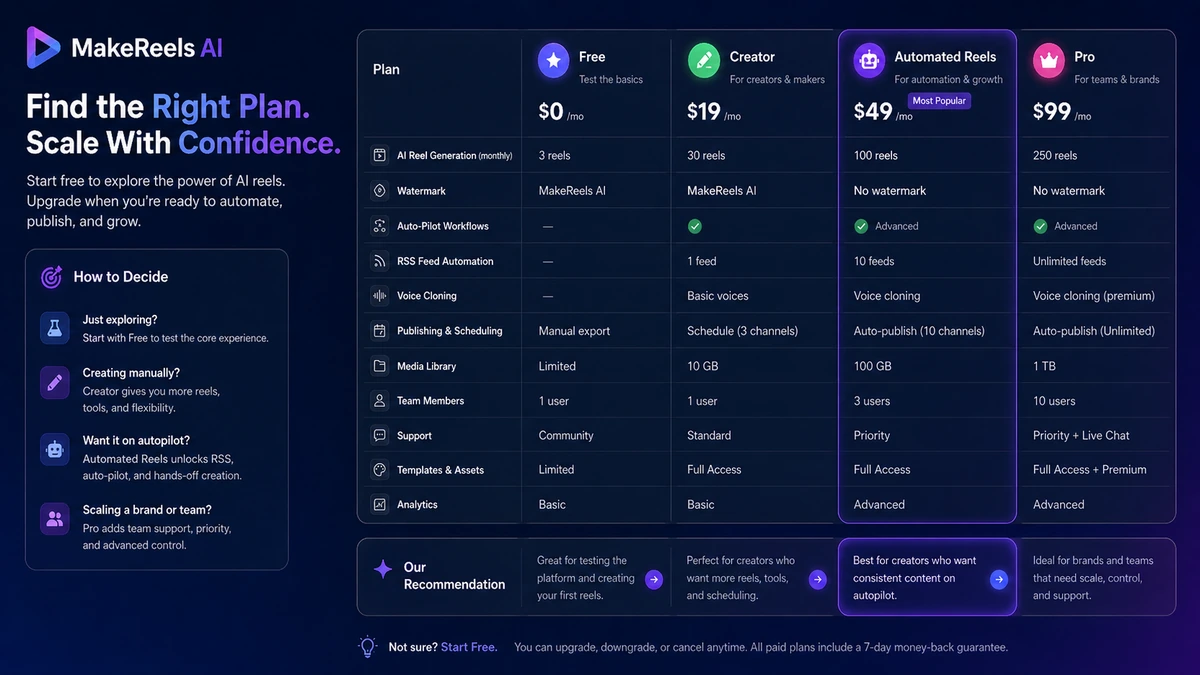Screen dimensions: 1200x675
Task: Click the 'Voice cloning (premium)' cell
Action: pos(1094,296)
